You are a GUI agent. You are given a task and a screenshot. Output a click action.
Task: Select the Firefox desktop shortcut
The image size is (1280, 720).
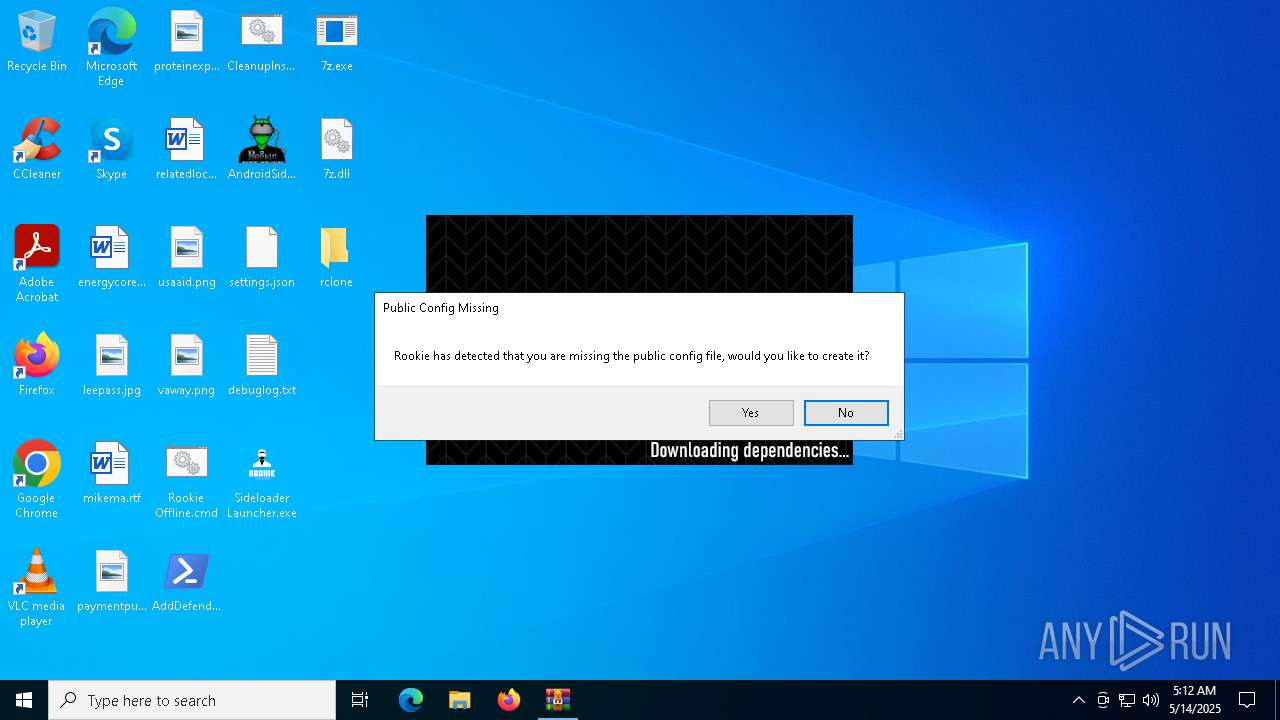tap(37, 366)
